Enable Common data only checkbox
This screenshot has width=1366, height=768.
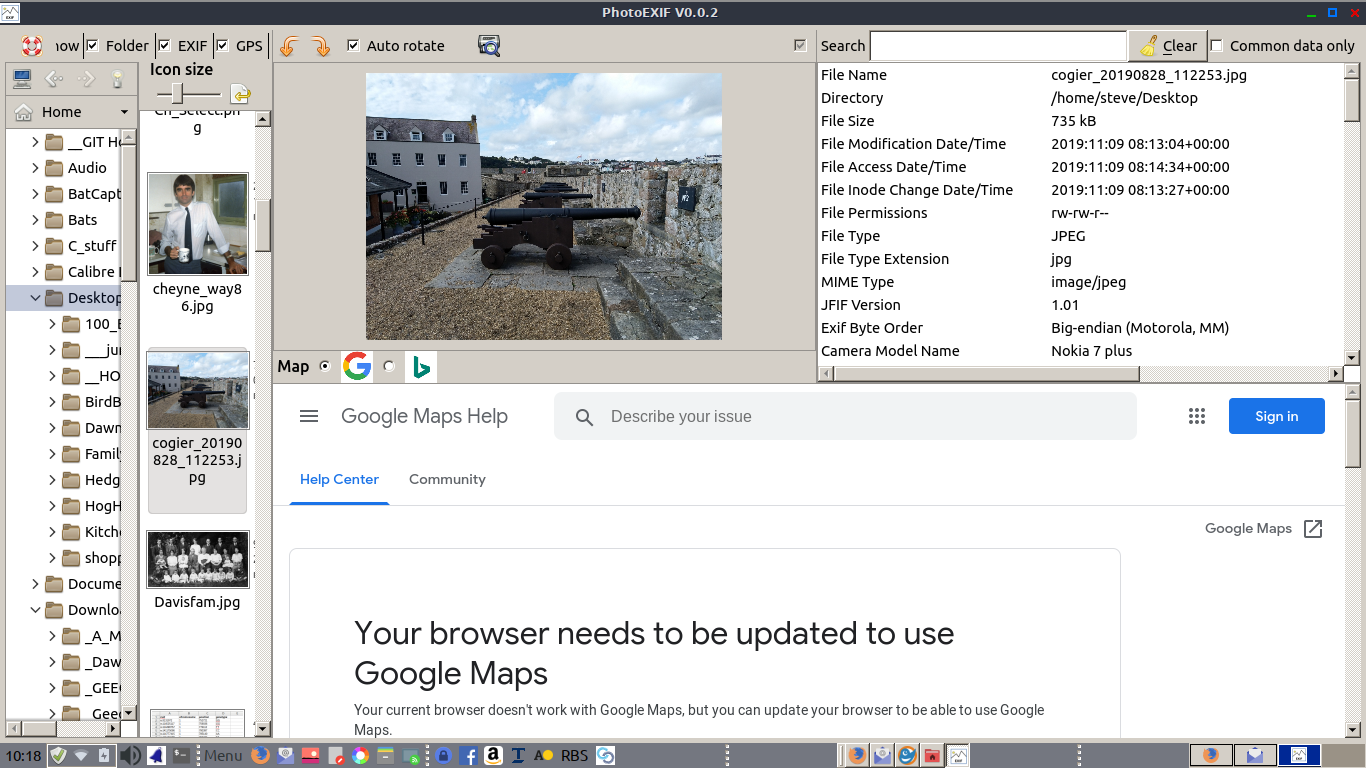coord(1217,46)
